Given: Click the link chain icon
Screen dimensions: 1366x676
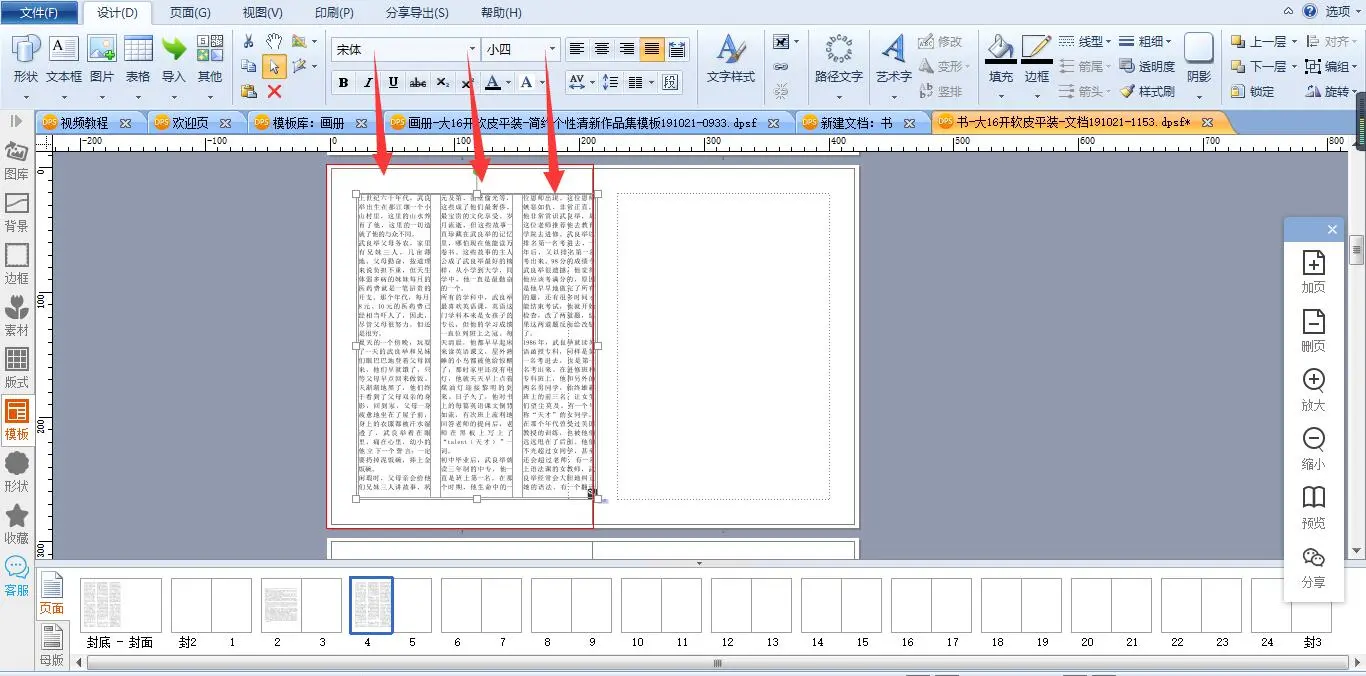Looking at the screenshot, I should pos(781,67).
